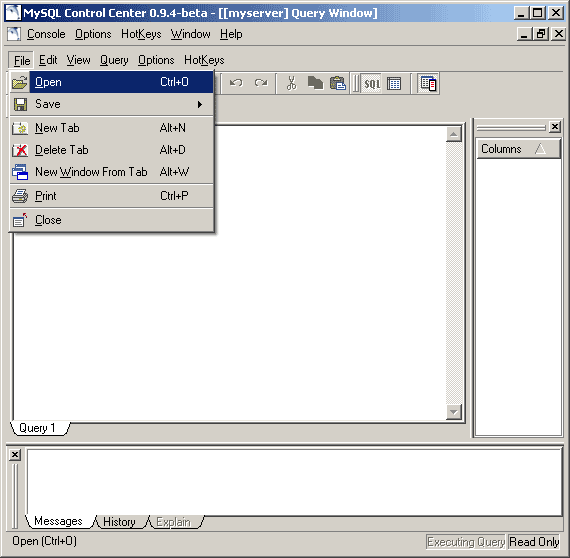Click the Columns header sort triangle
The width and height of the screenshot is (570, 558).
pos(540,149)
